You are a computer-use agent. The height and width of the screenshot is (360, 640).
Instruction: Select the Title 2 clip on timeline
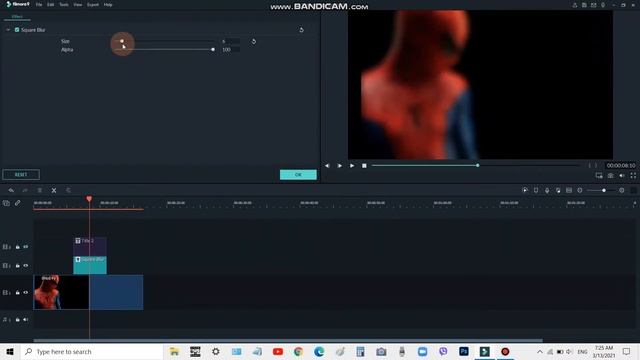pos(90,246)
